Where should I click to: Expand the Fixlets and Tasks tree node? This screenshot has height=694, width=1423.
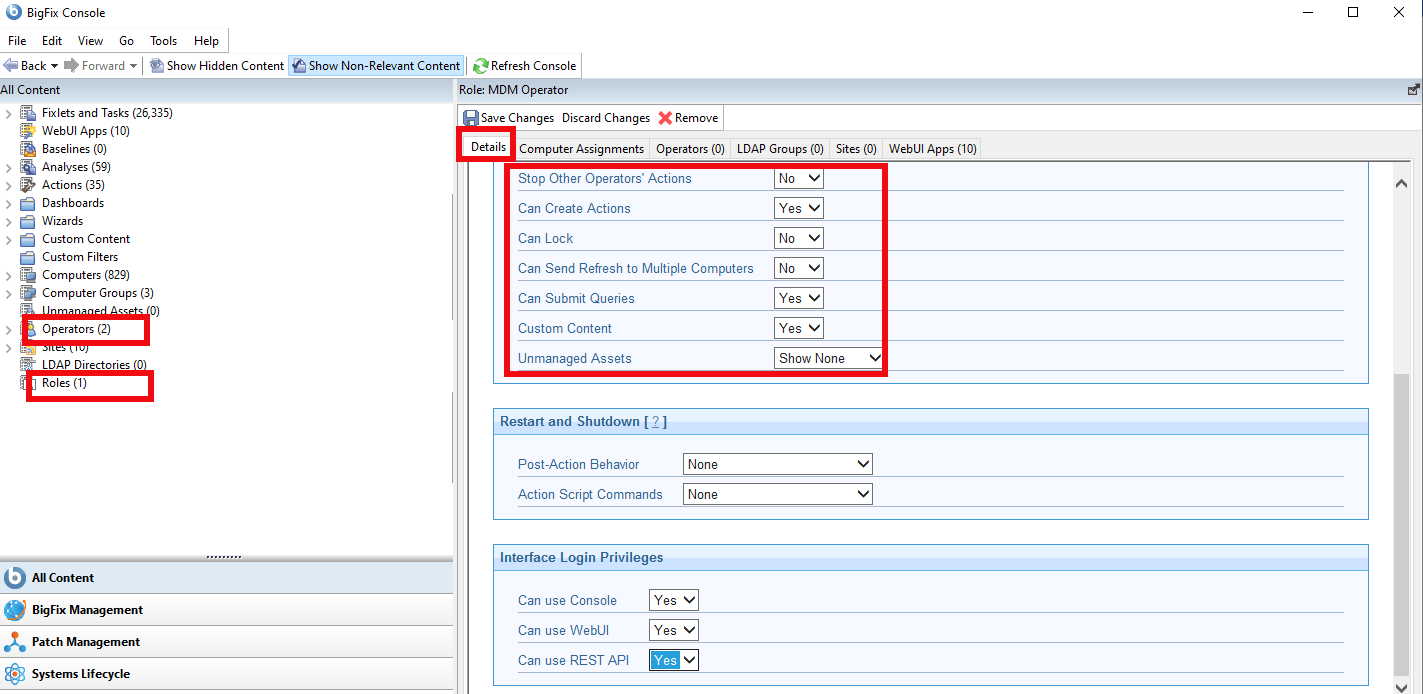9,112
